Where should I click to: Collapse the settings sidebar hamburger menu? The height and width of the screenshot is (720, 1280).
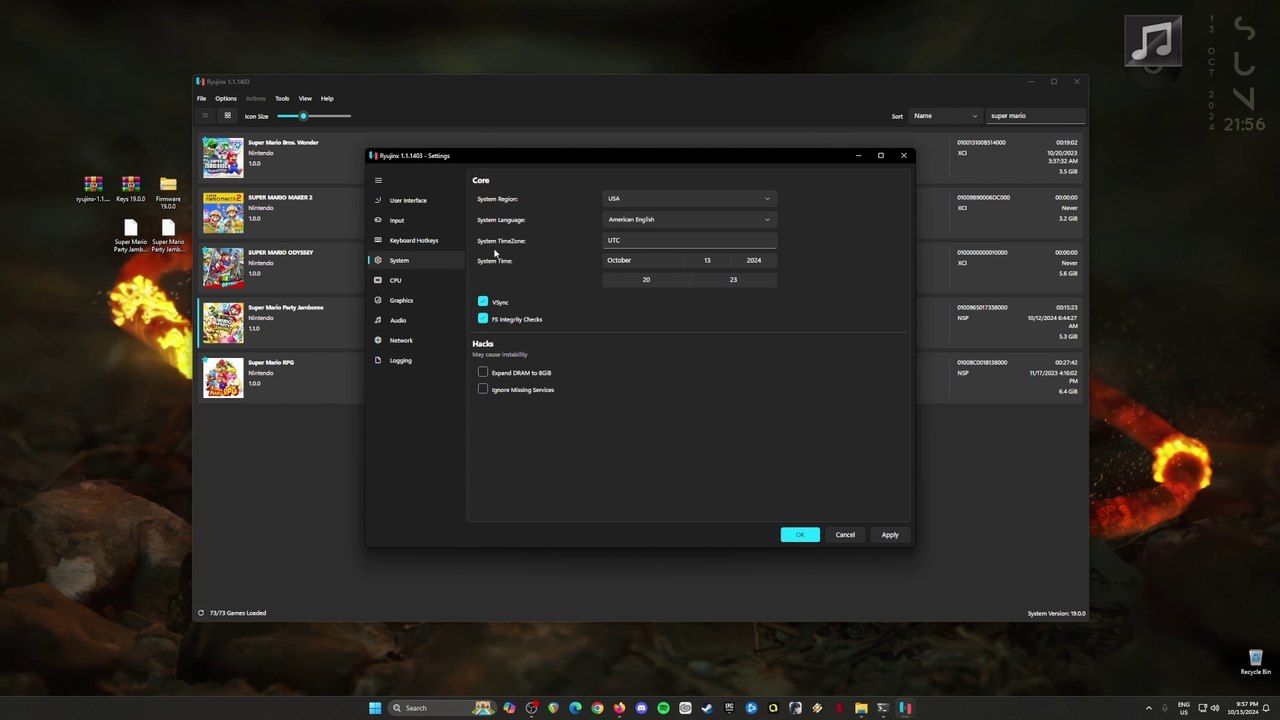[x=378, y=180]
